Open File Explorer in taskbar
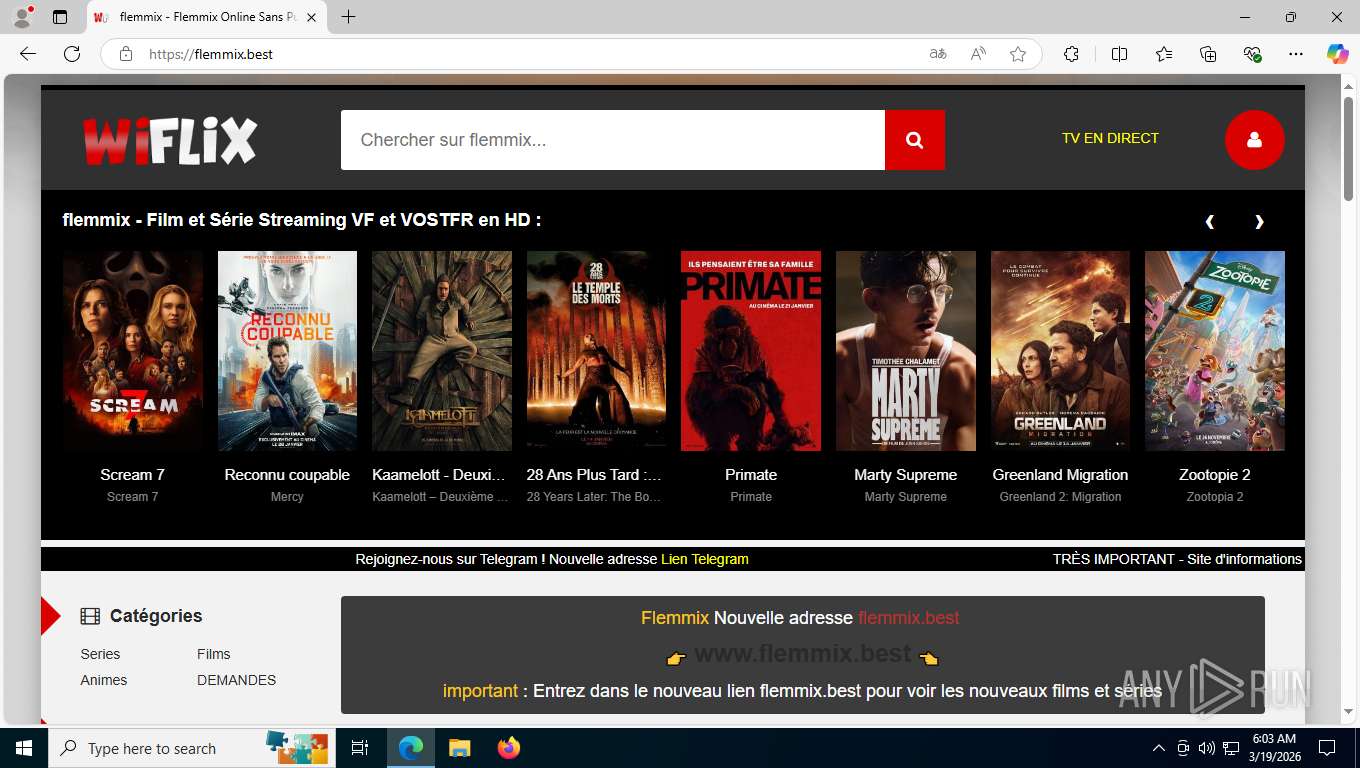1360x768 pixels. click(x=459, y=748)
